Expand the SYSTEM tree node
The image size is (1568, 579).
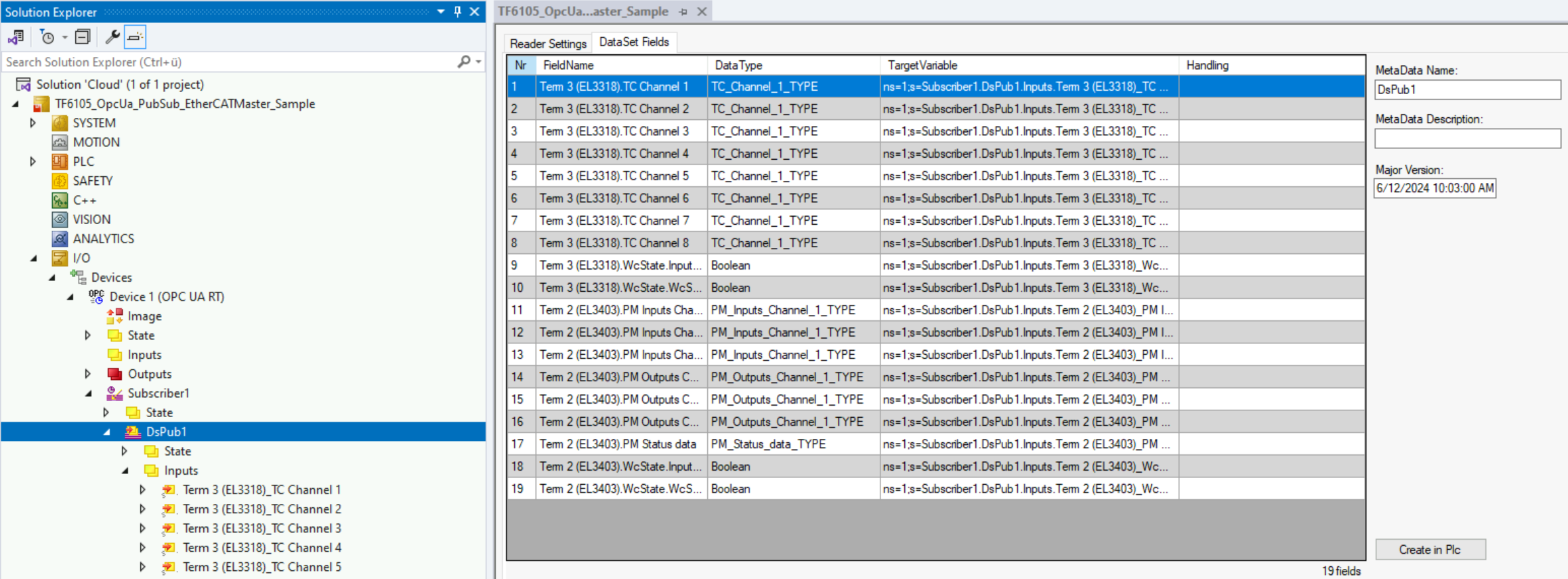click(x=33, y=123)
